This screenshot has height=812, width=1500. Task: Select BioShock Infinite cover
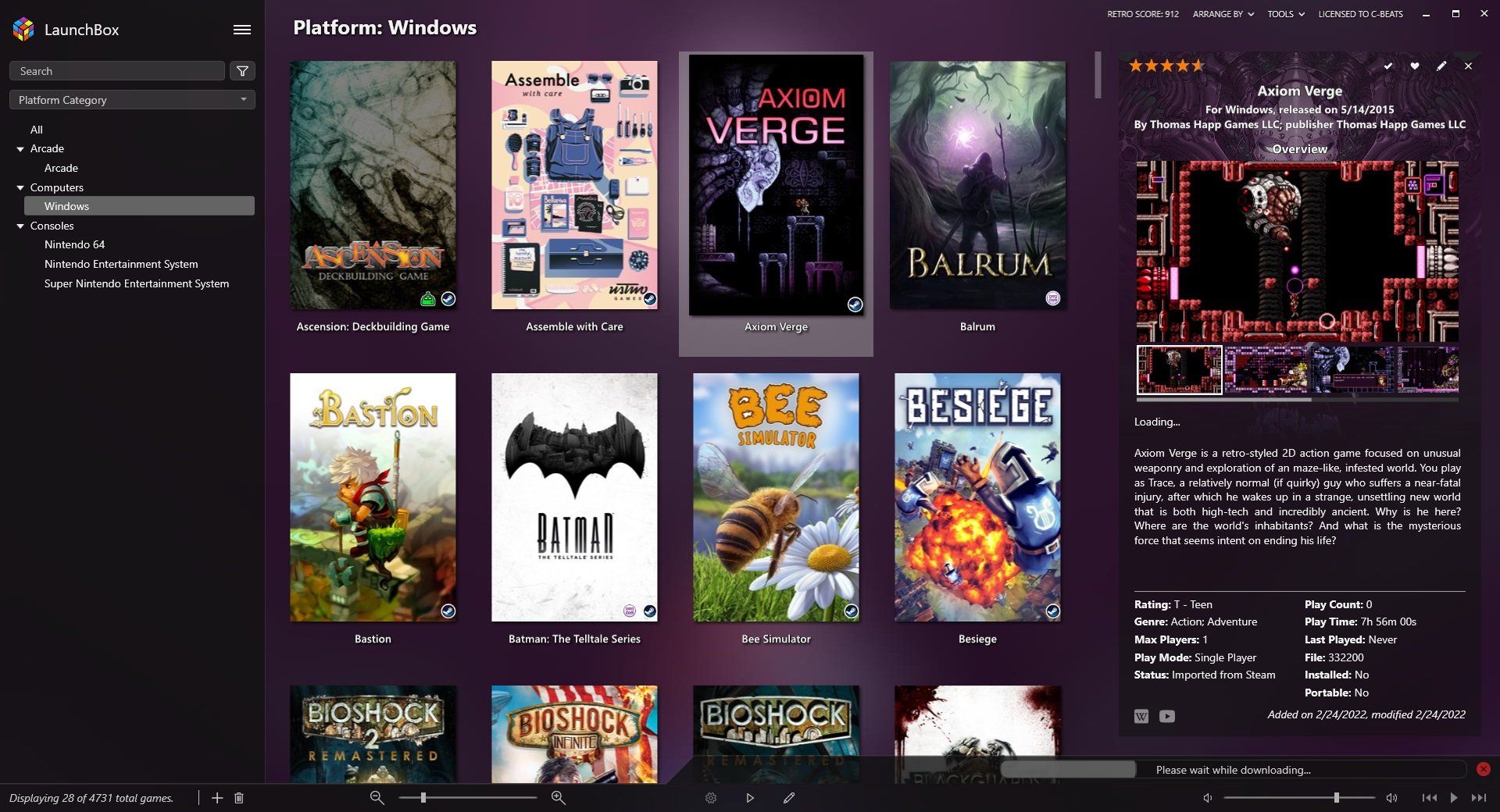coord(574,734)
